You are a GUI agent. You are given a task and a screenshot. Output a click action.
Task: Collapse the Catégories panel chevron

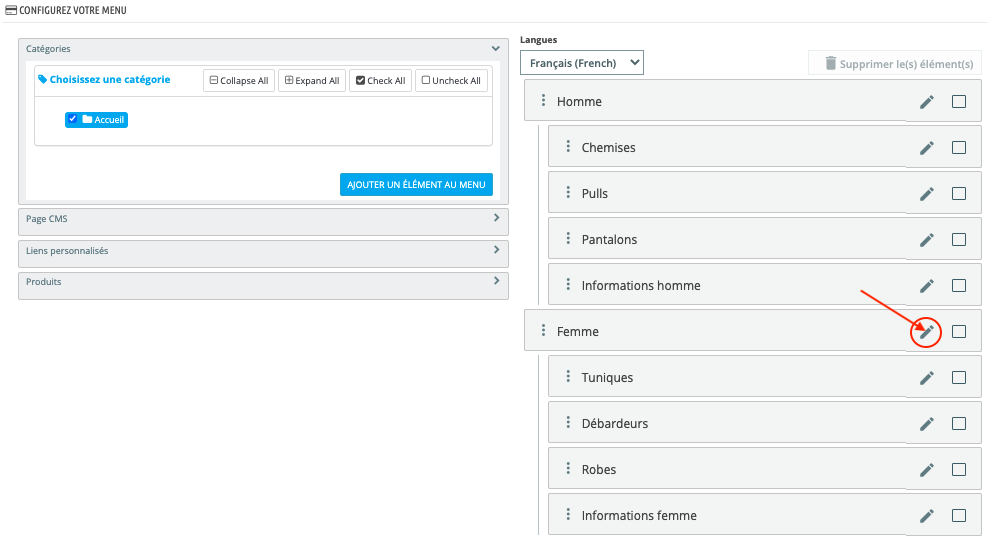(495, 48)
